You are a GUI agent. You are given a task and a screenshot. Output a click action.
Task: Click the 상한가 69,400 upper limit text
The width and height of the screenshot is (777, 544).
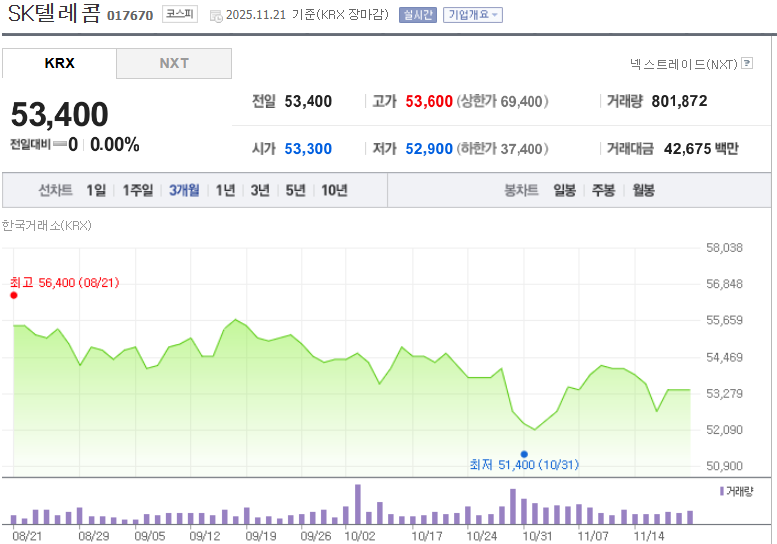click(x=502, y=102)
